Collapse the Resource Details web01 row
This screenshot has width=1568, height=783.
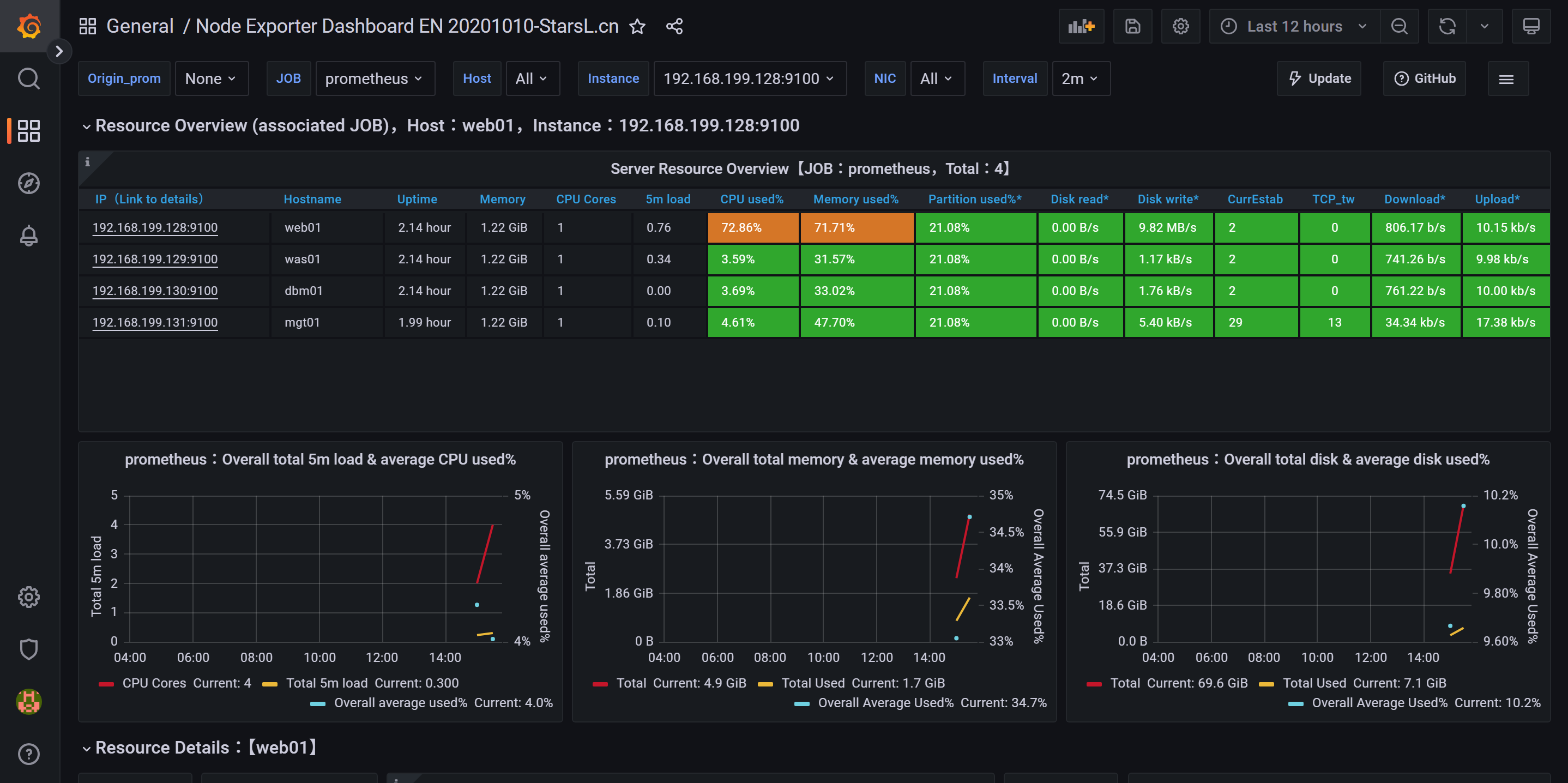200,748
